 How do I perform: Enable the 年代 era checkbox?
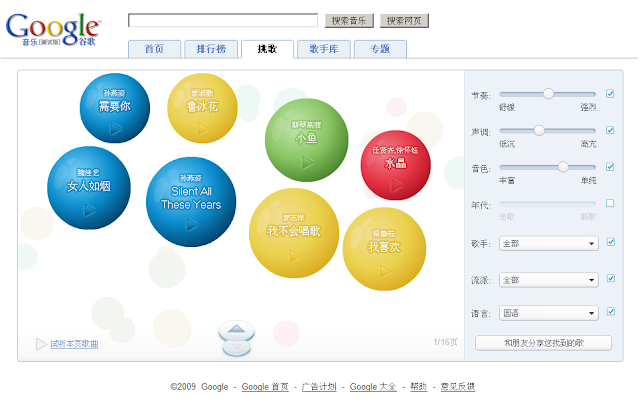click(610, 203)
